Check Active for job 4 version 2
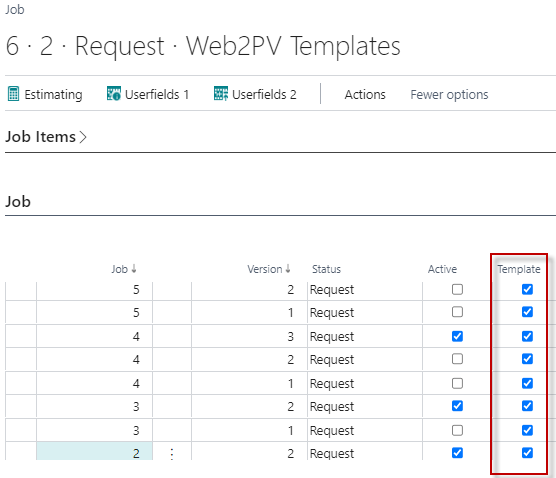Image resolution: width=556 pixels, height=478 pixels. (x=457, y=359)
